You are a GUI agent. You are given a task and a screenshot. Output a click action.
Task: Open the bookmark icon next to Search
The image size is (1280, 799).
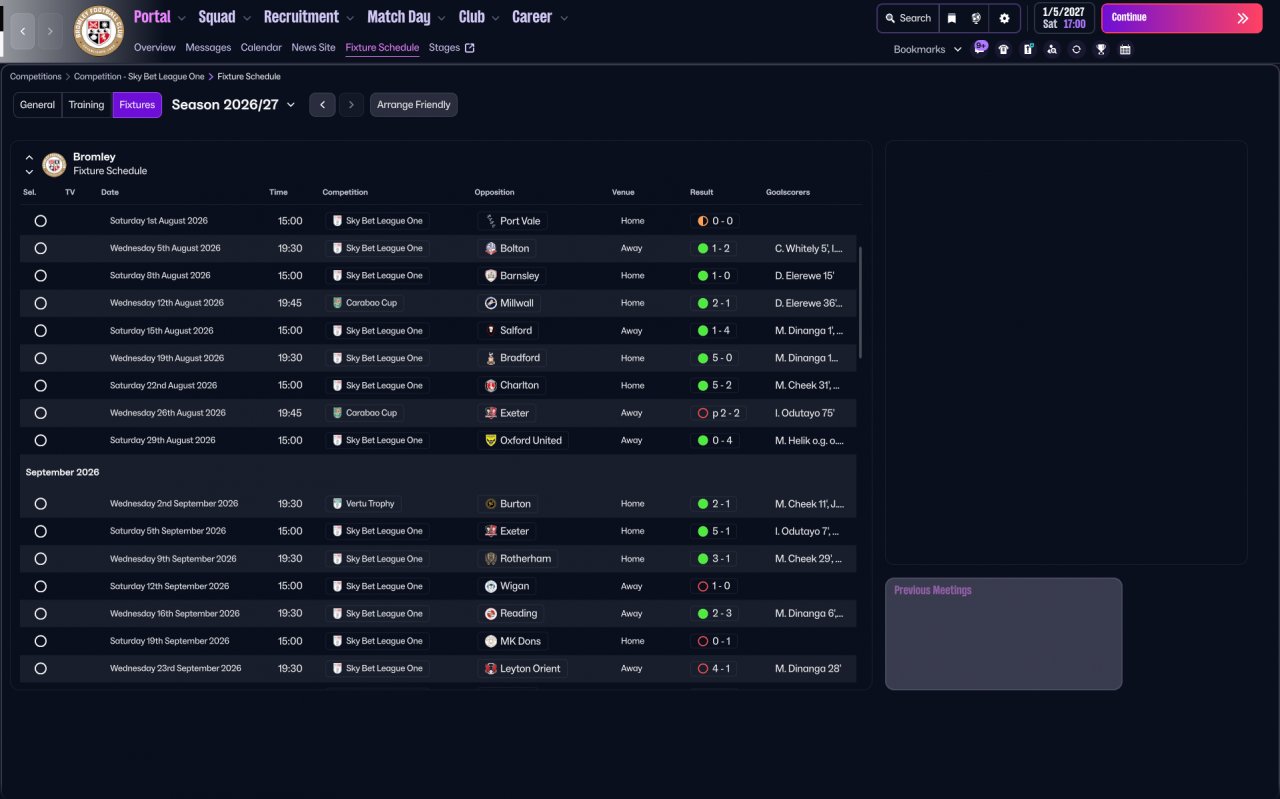pos(952,18)
